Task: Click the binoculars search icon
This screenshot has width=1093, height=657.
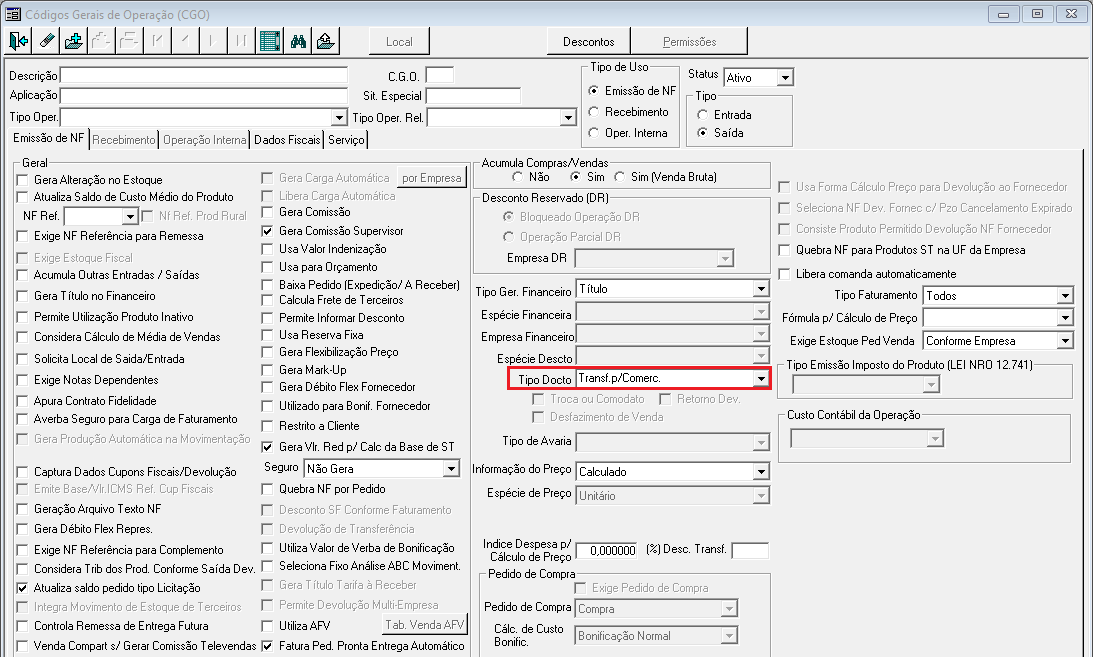Action: click(x=298, y=42)
